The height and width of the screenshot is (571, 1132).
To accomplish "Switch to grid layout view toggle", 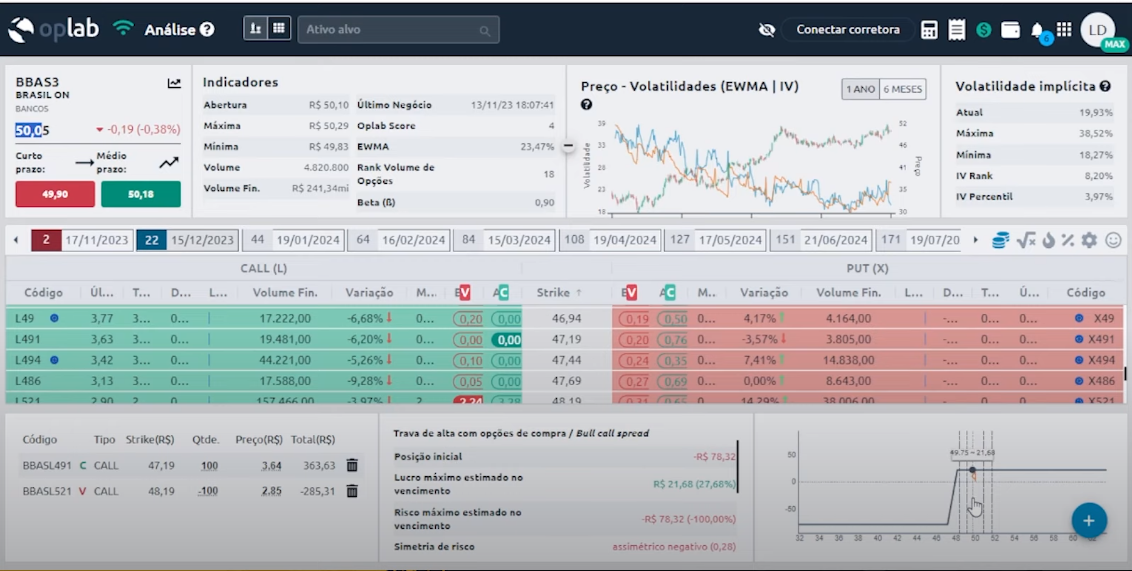I will [x=279, y=29].
